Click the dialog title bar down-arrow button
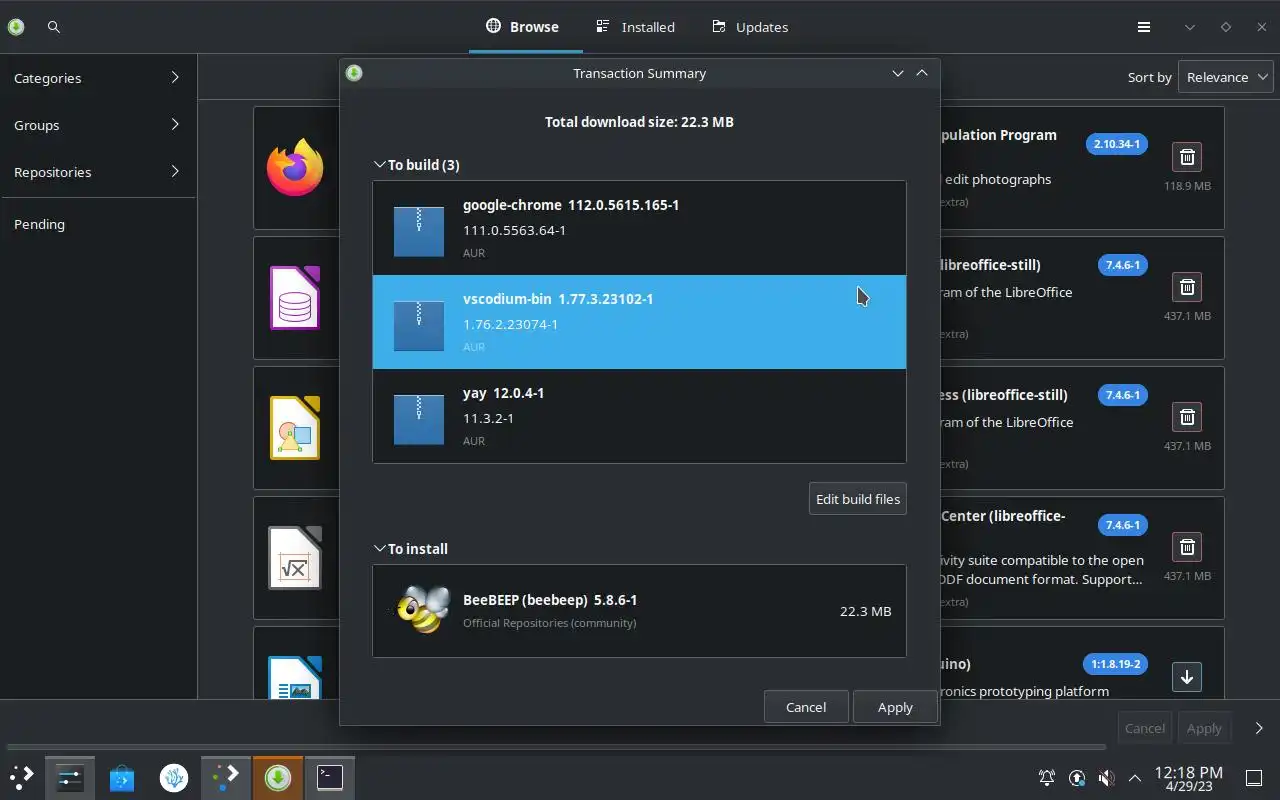This screenshot has width=1280, height=800. (x=898, y=73)
